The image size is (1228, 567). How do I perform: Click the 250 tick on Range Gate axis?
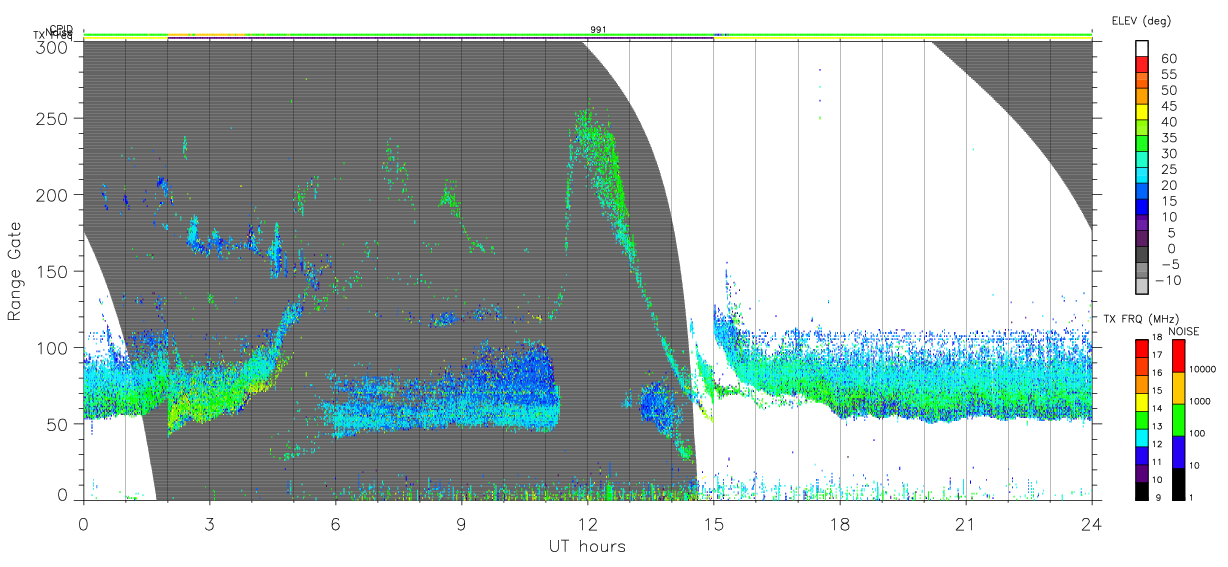52,118
